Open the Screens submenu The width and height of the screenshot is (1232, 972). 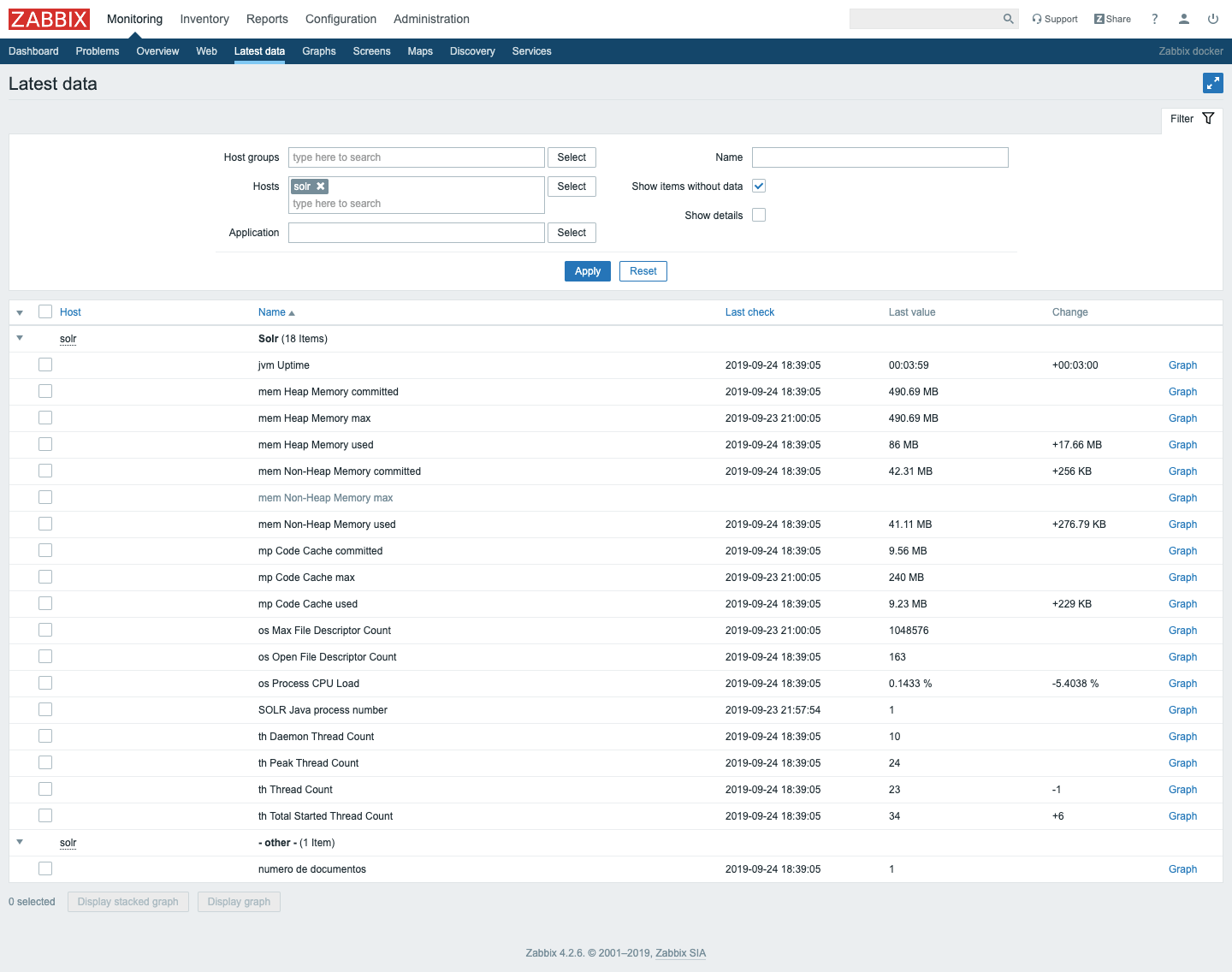tap(371, 51)
